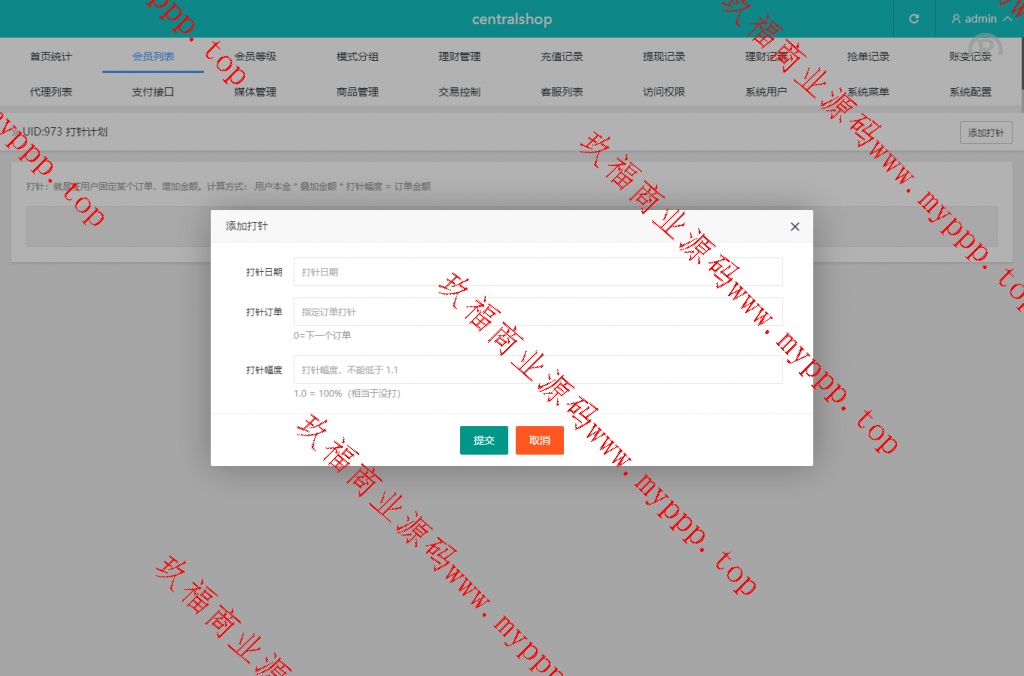
Task: Focus the 打针日期 date input field
Action: point(538,272)
